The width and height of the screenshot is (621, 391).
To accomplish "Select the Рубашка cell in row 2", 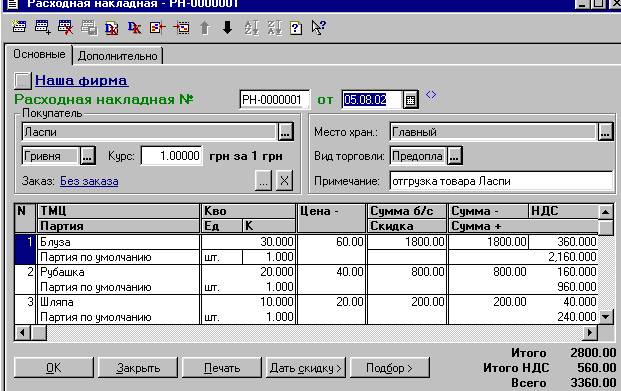I will [118, 272].
